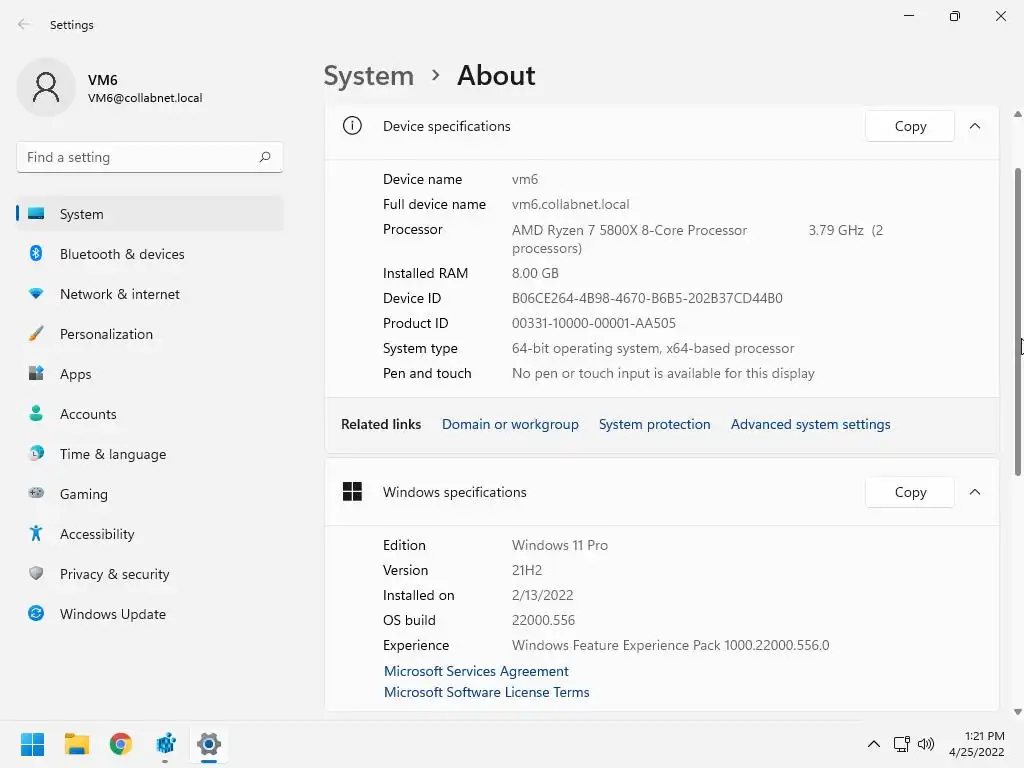Click the Installed RAM value 8.00 GB
Image resolution: width=1024 pixels, height=768 pixels.
(x=535, y=273)
